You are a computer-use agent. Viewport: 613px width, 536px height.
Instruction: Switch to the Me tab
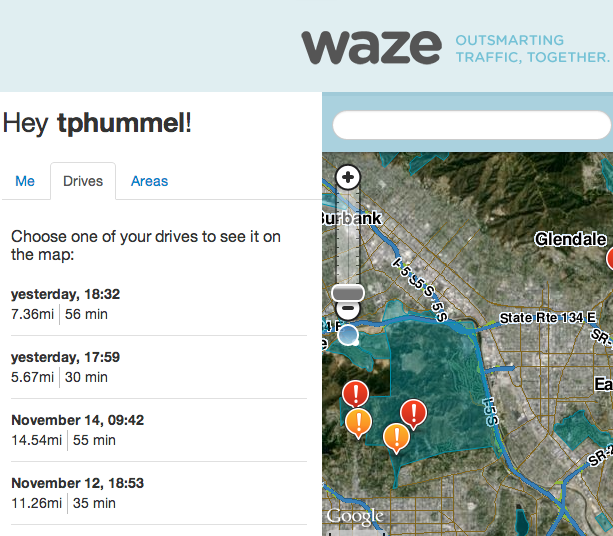pos(25,181)
